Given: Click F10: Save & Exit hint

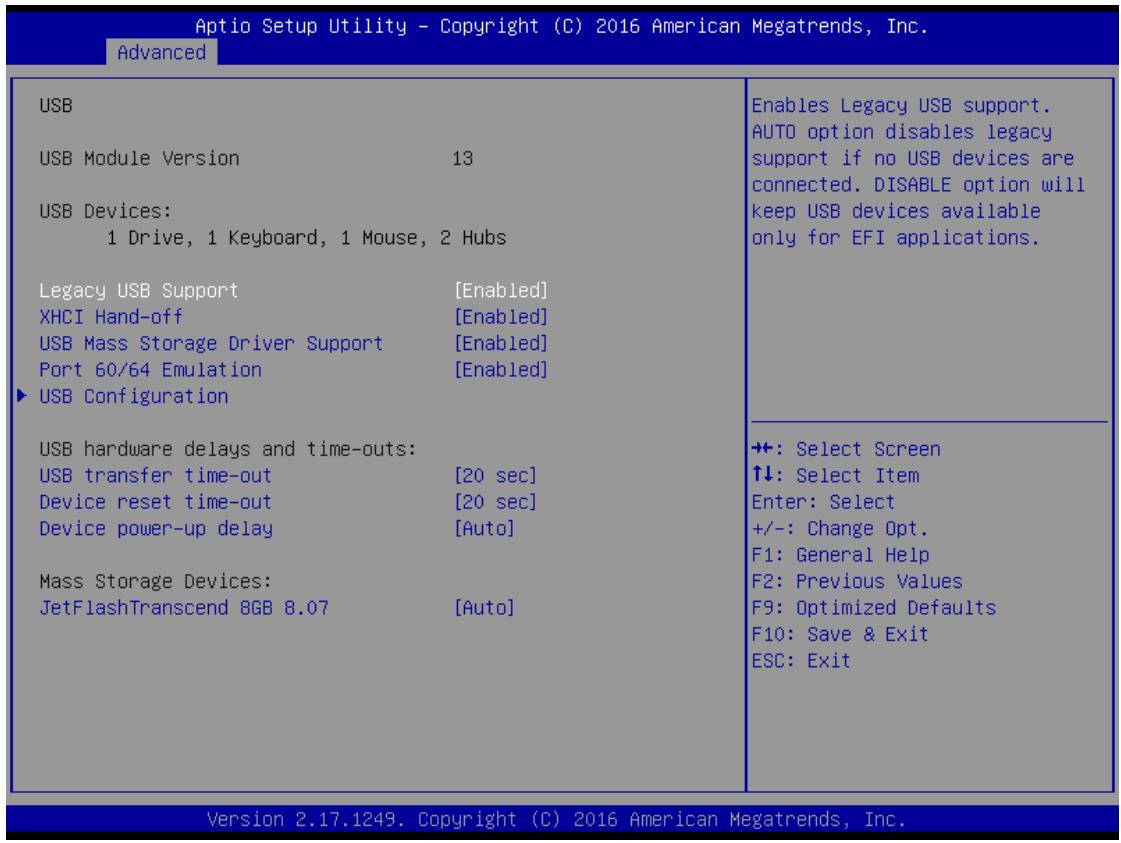Looking at the screenshot, I should (840, 634).
